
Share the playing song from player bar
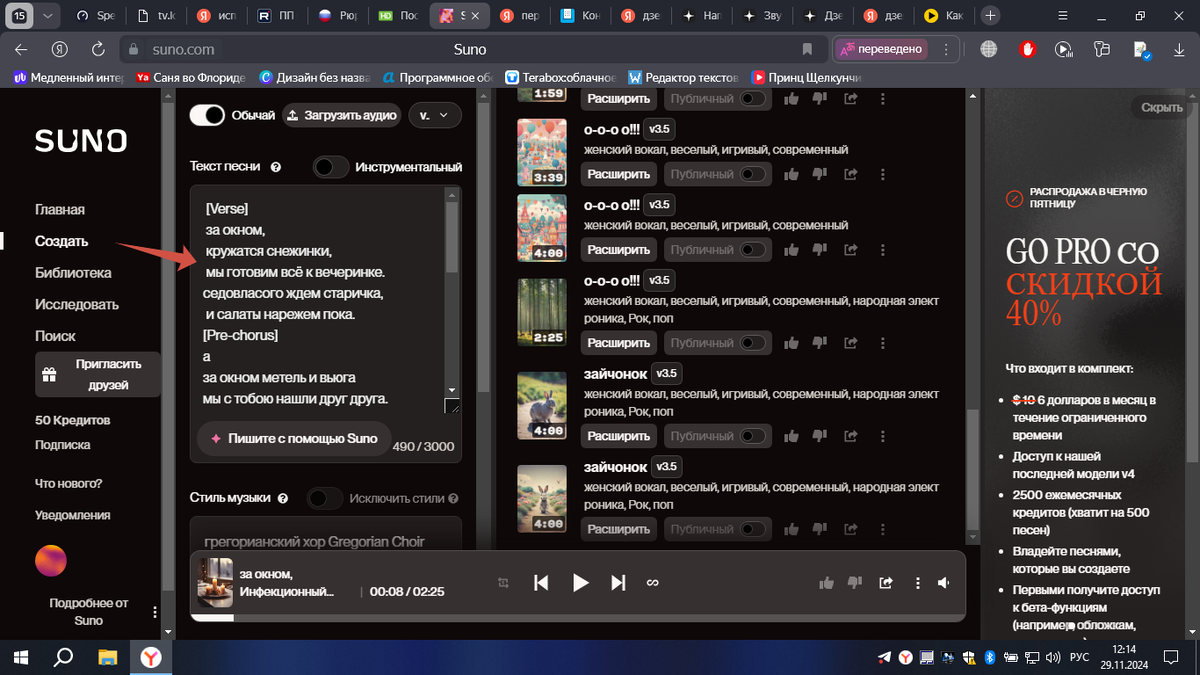click(886, 583)
